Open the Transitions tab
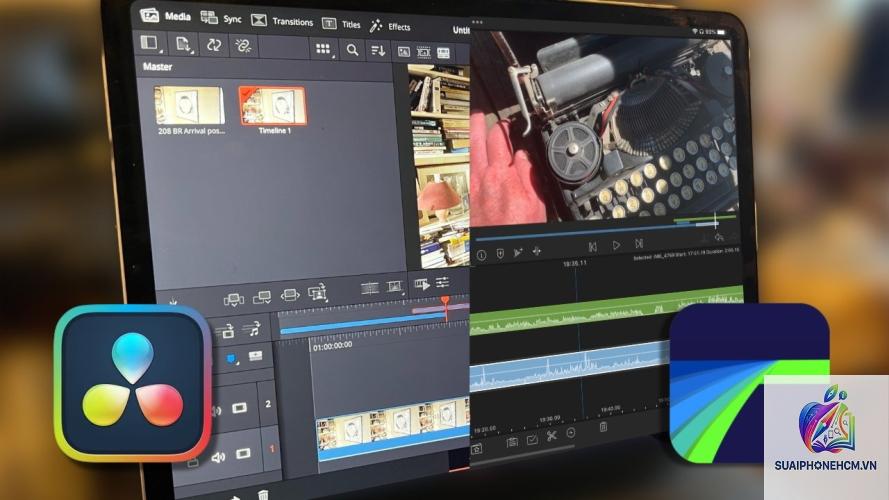The height and width of the screenshot is (500, 889). tap(282, 21)
